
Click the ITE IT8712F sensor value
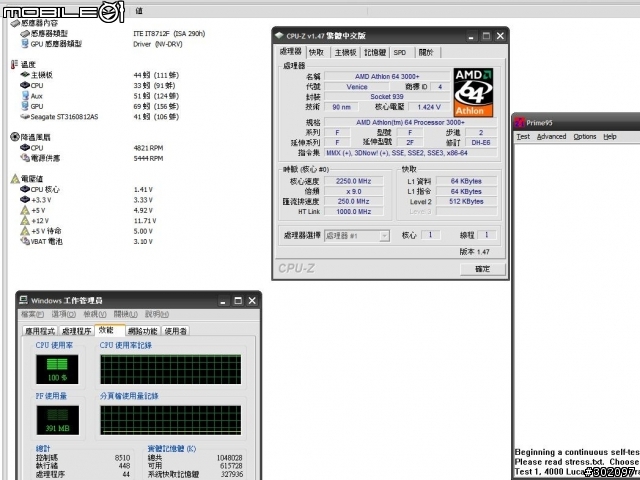[x=169, y=33]
